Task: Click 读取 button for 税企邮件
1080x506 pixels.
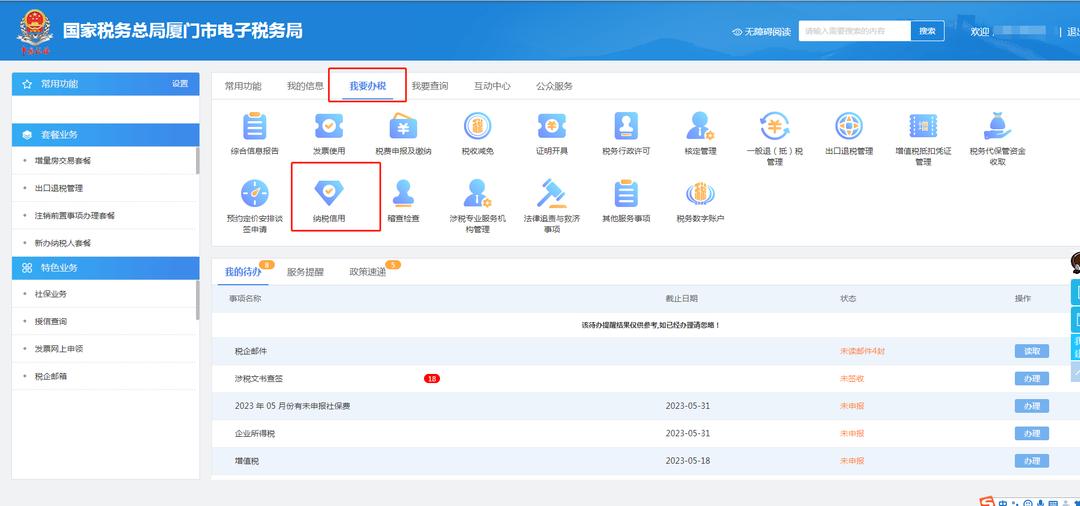Action: [1031, 351]
